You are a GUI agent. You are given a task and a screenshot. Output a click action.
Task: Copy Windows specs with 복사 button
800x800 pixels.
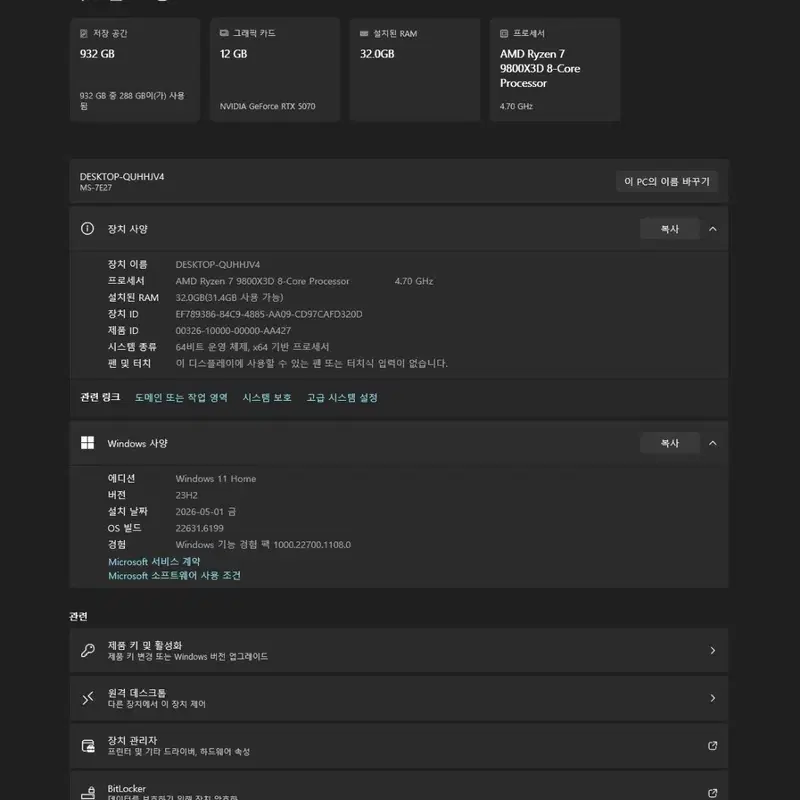pos(670,443)
